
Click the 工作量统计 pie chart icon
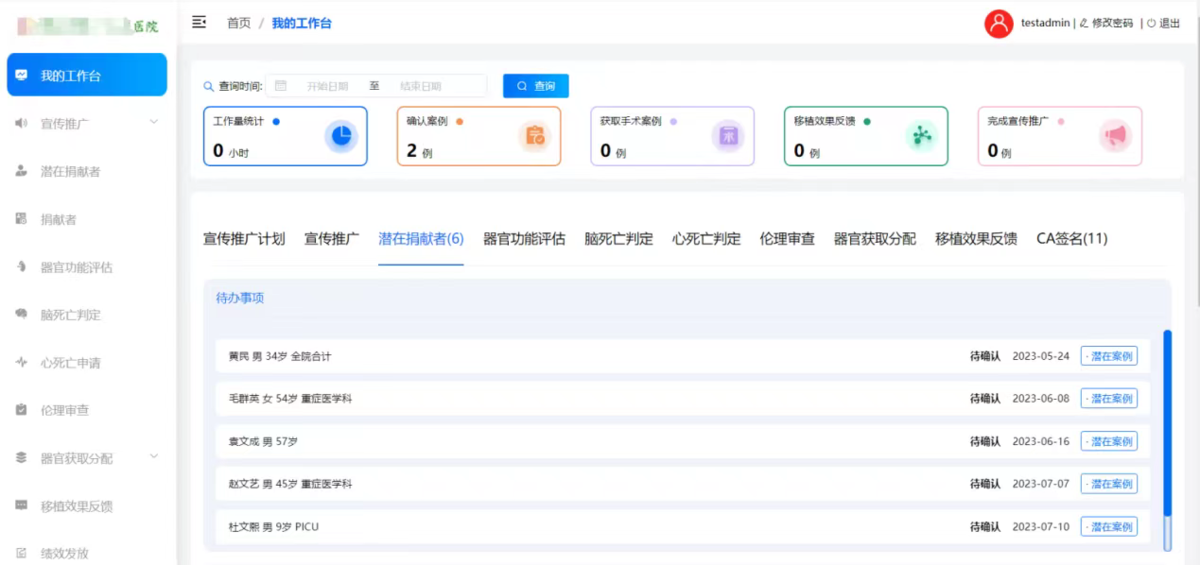pos(341,136)
